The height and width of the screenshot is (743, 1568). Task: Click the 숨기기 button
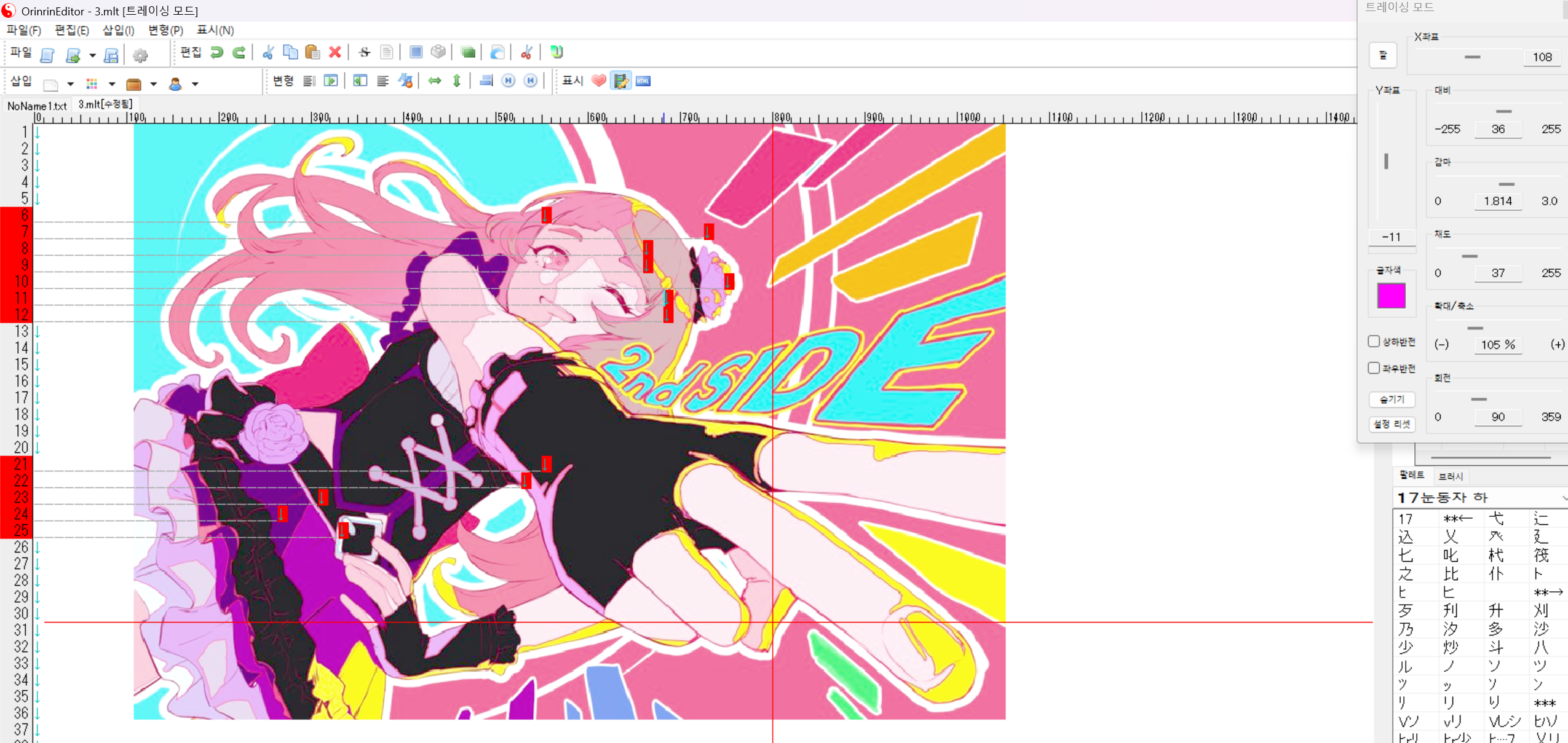tap(1392, 399)
